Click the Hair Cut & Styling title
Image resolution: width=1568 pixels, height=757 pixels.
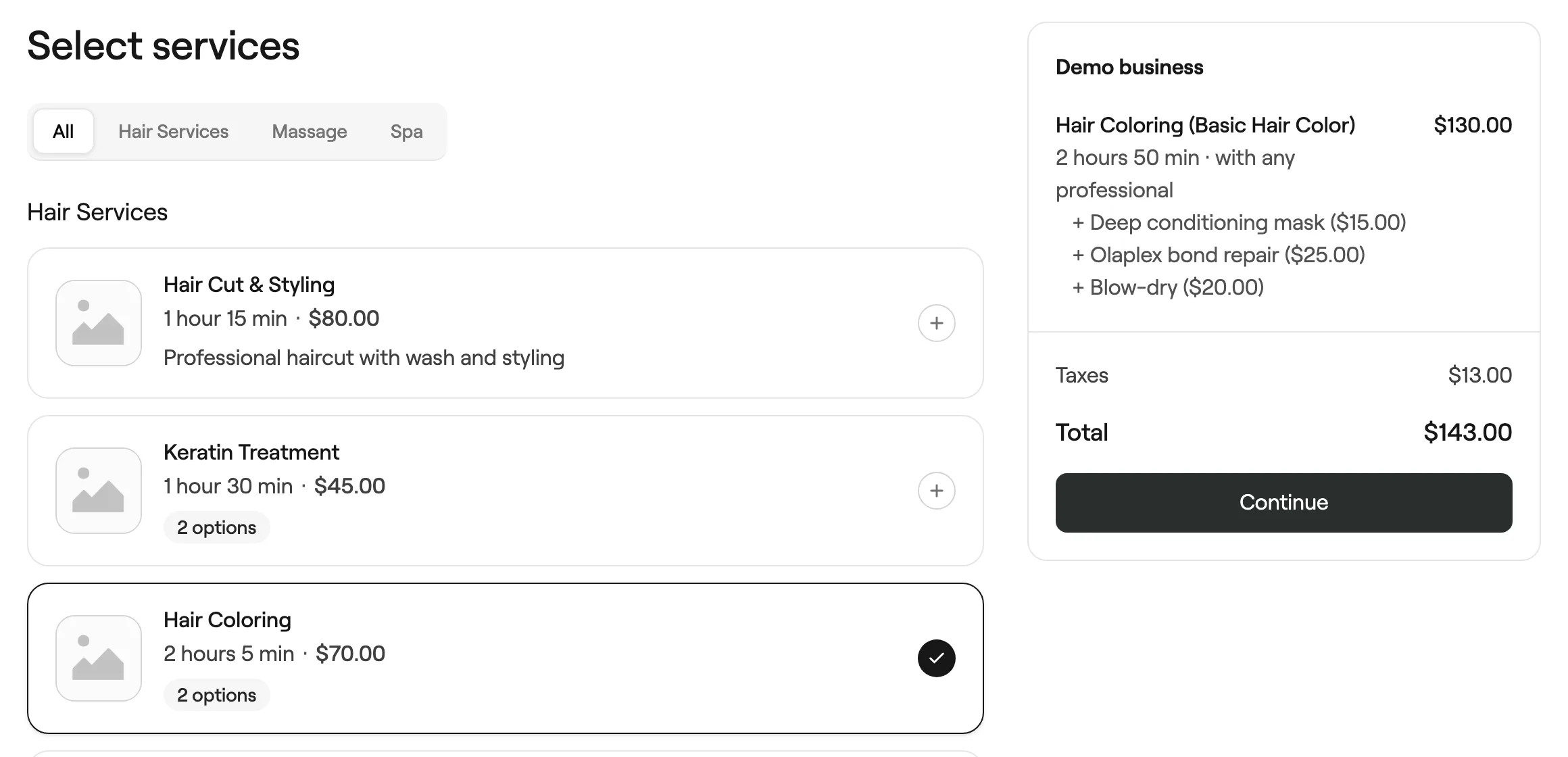249,285
